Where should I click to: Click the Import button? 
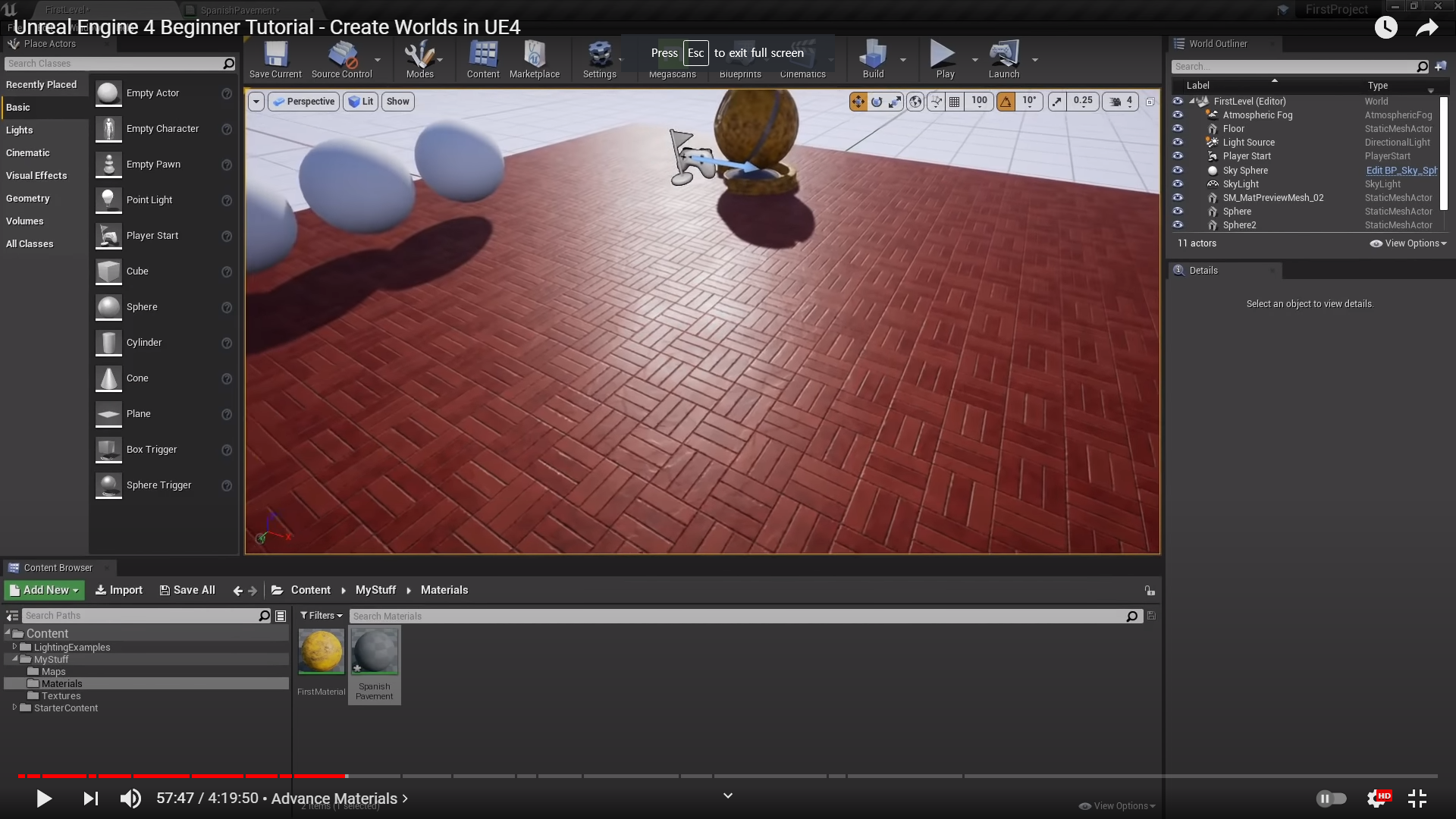click(119, 590)
